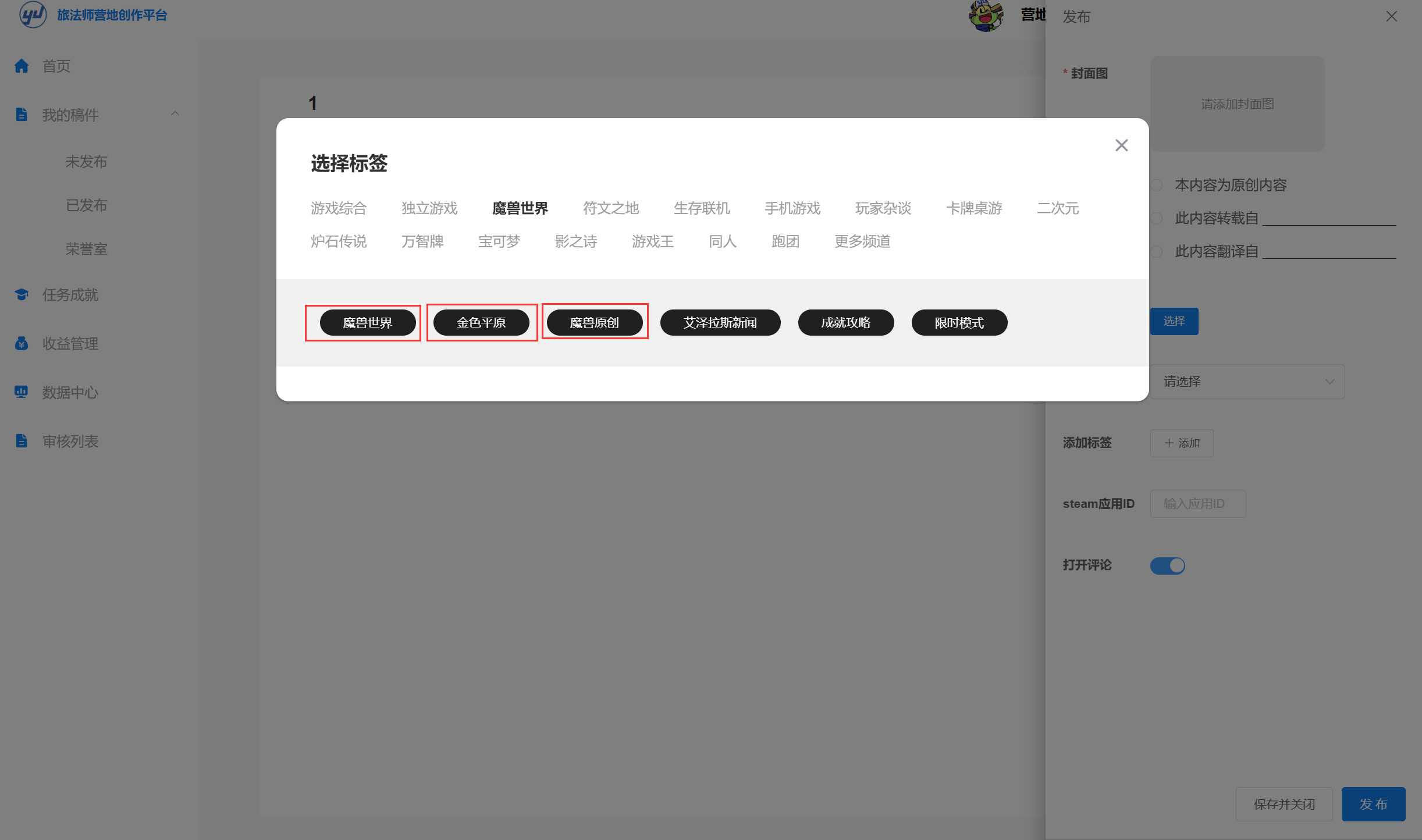The height and width of the screenshot is (840, 1422).
Task: Choose the 金色平原 tag pill
Action: click(x=481, y=322)
